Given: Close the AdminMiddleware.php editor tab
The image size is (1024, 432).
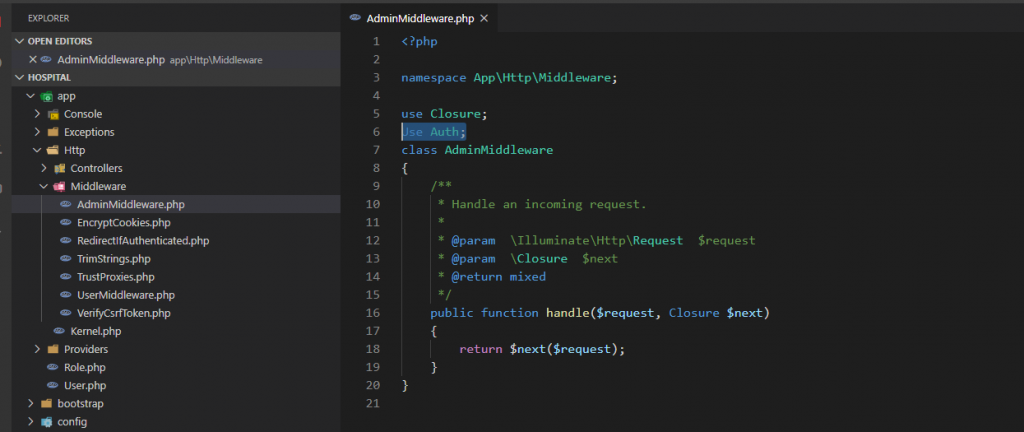Looking at the screenshot, I should coord(485,18).
